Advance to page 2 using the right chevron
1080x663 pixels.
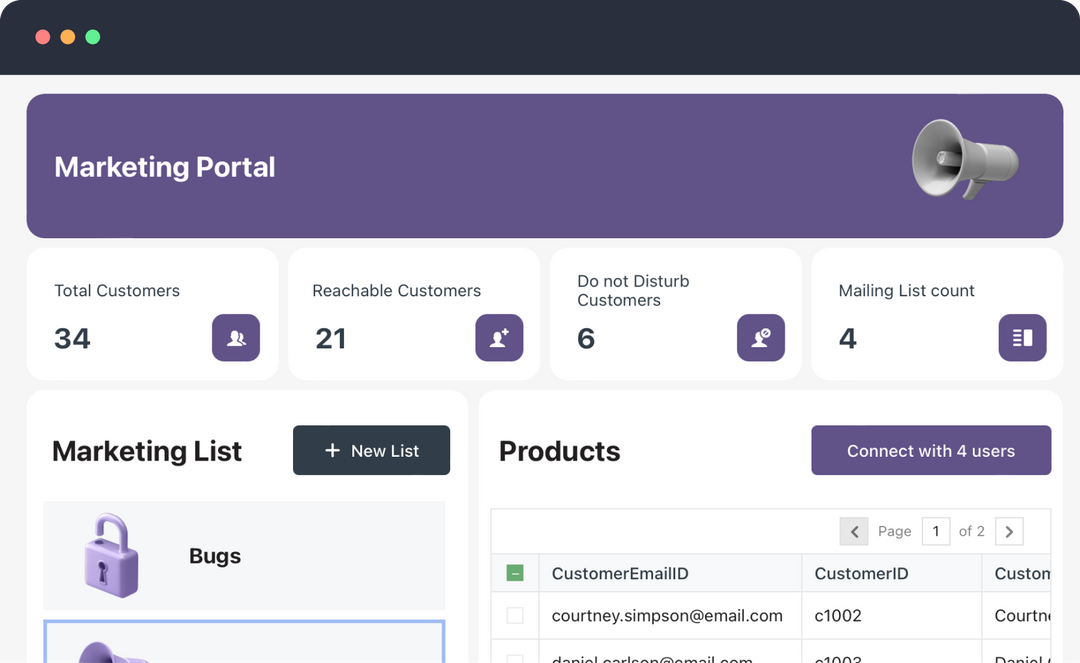pos(1009,531)
